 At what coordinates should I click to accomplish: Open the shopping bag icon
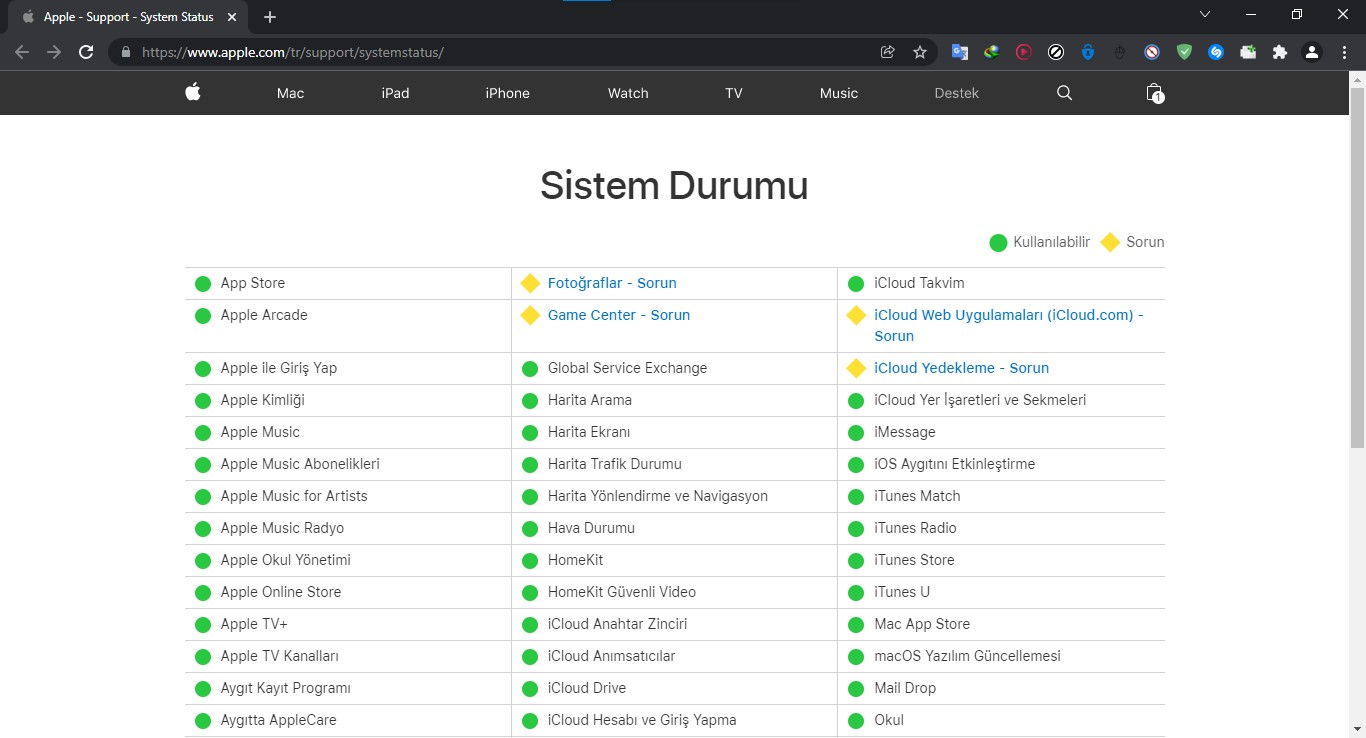coord(1154,93)
